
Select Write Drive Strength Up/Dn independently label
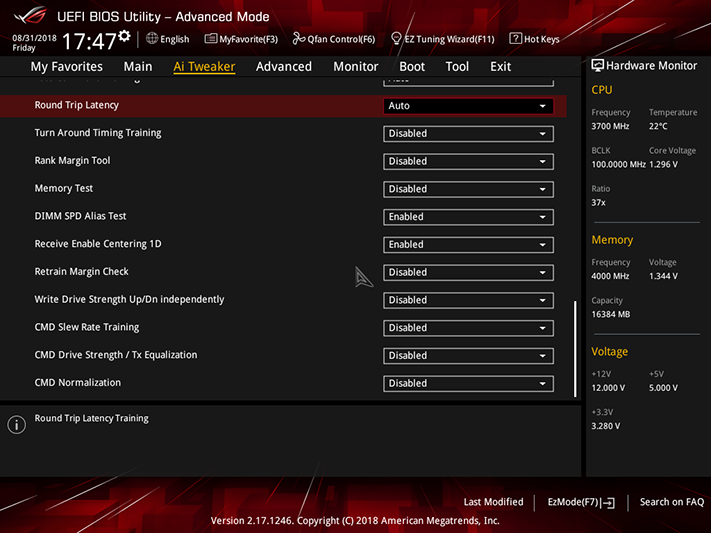point(129,299)
